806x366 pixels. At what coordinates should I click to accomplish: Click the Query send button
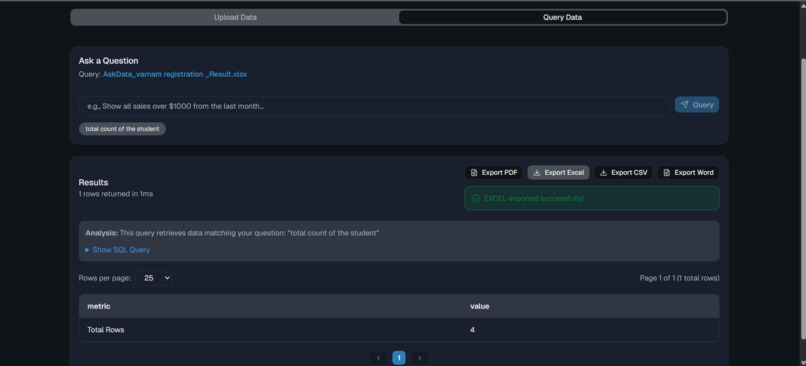697,104
